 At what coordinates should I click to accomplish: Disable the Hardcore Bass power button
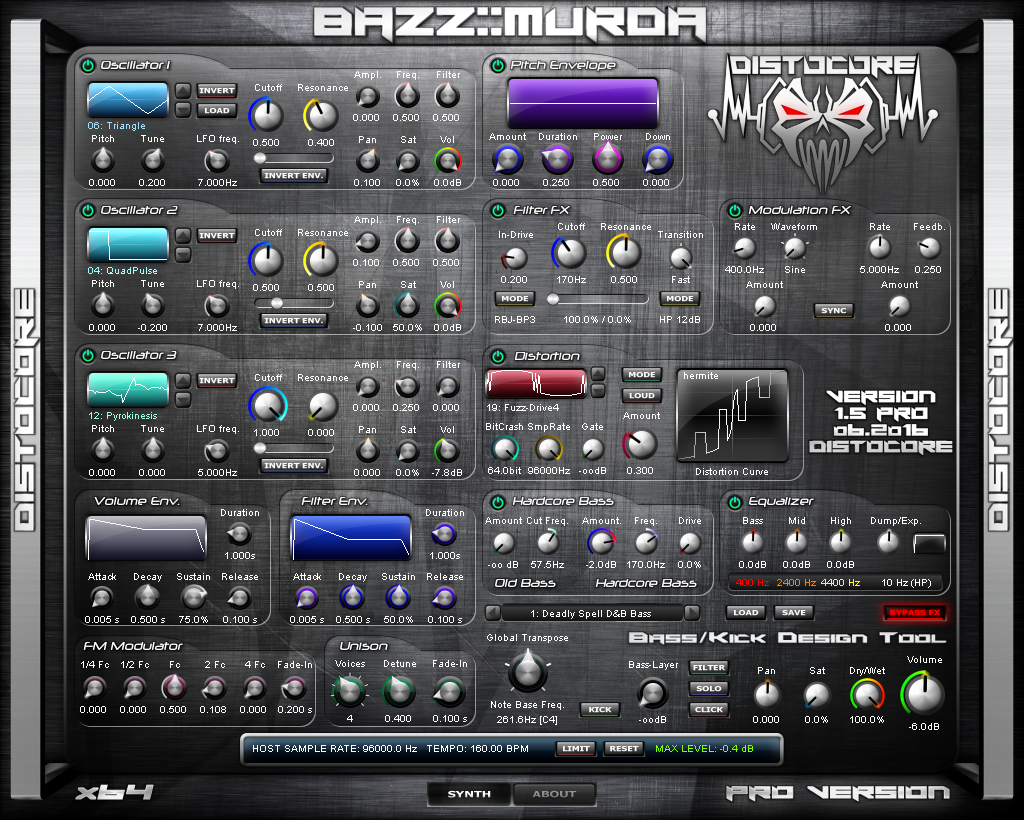[x=498, y=502]
